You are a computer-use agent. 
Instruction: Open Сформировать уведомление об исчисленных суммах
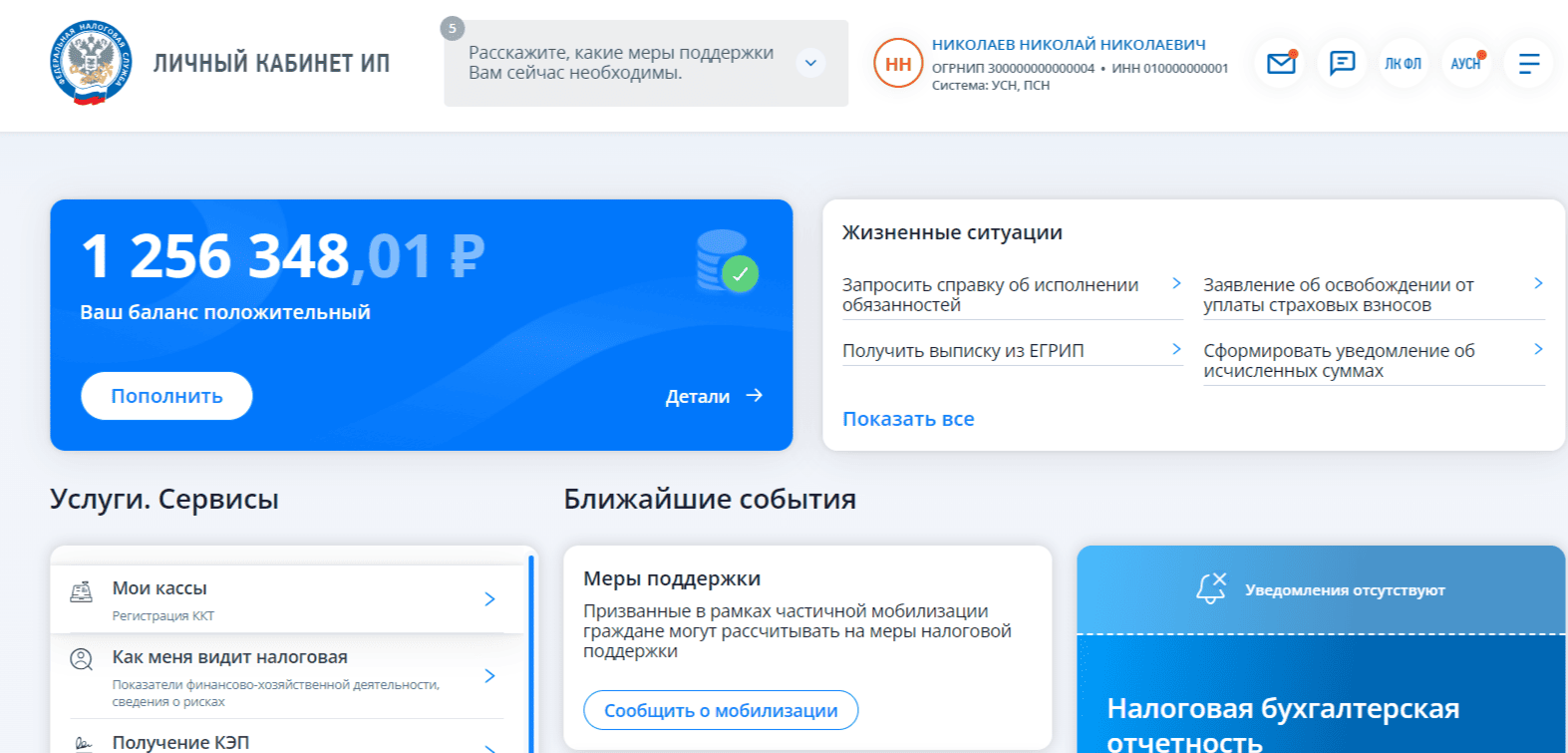1374,361
